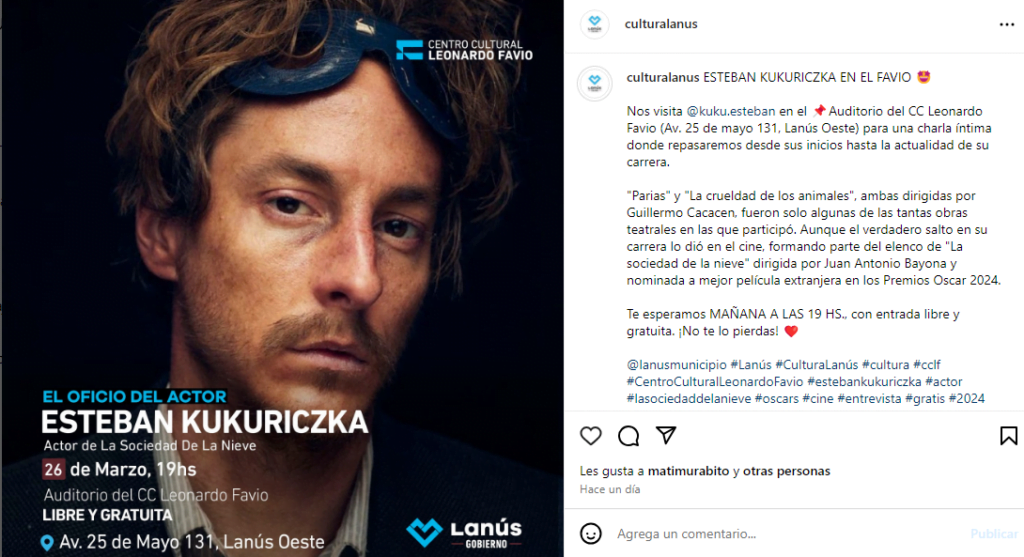
Task: Share the post via paper plane icon
Action: coord(665,435)
